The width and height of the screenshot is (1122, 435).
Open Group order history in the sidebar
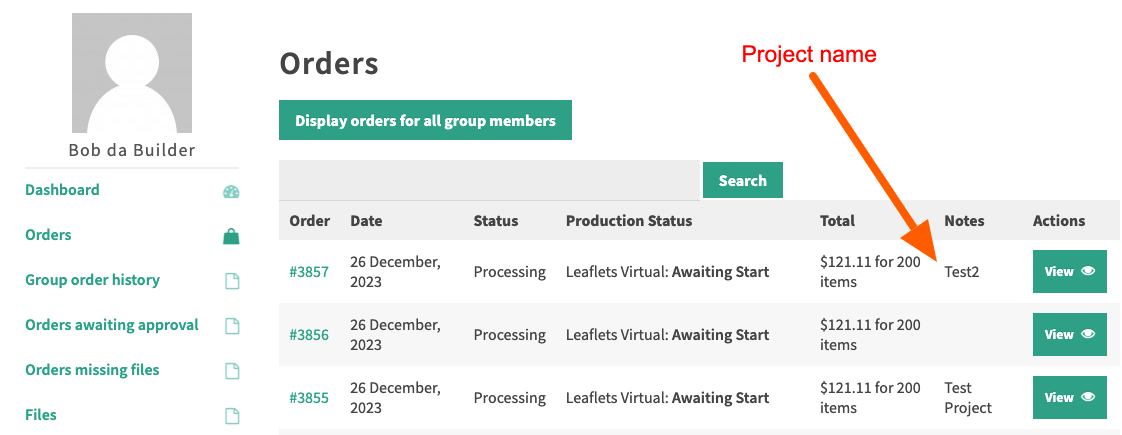[x=92, y=280]
